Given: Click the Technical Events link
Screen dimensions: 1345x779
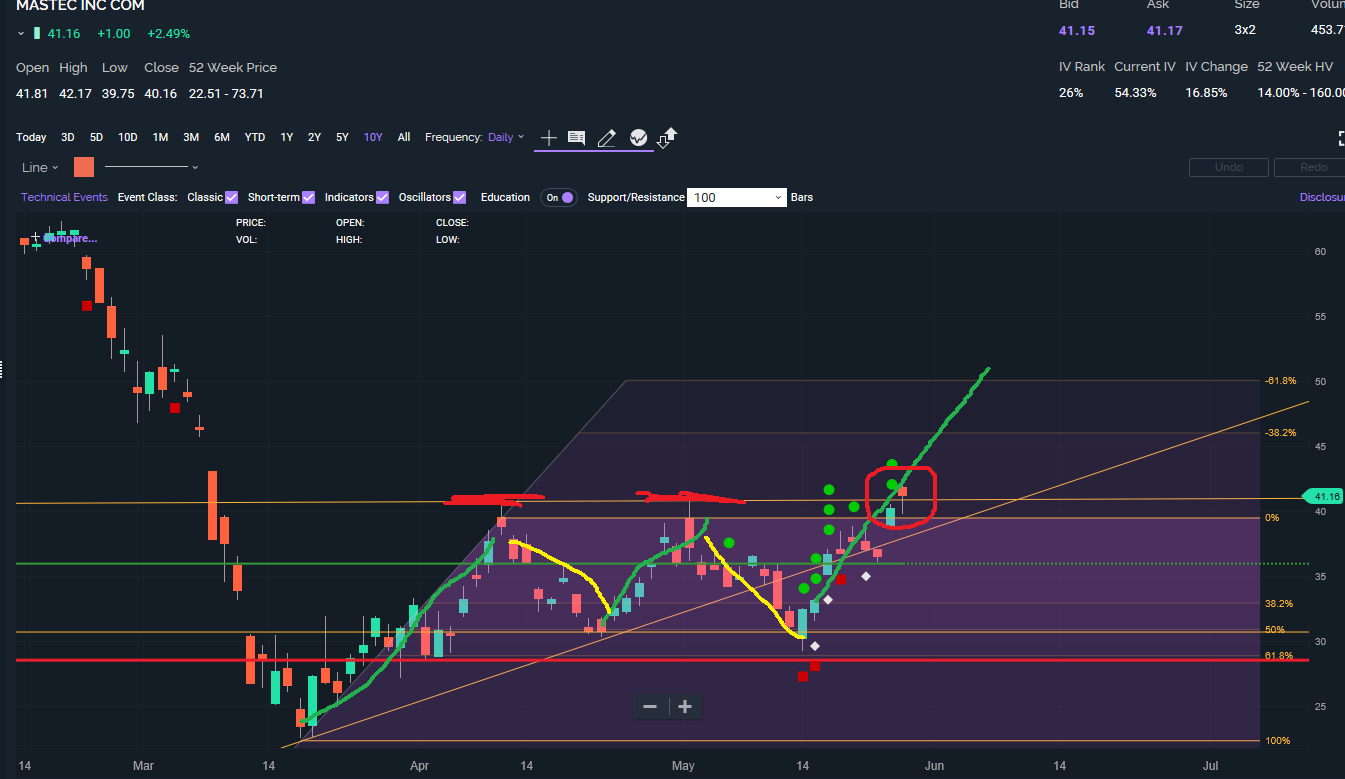Looking at the screenshot, I should tap(64, 197).
